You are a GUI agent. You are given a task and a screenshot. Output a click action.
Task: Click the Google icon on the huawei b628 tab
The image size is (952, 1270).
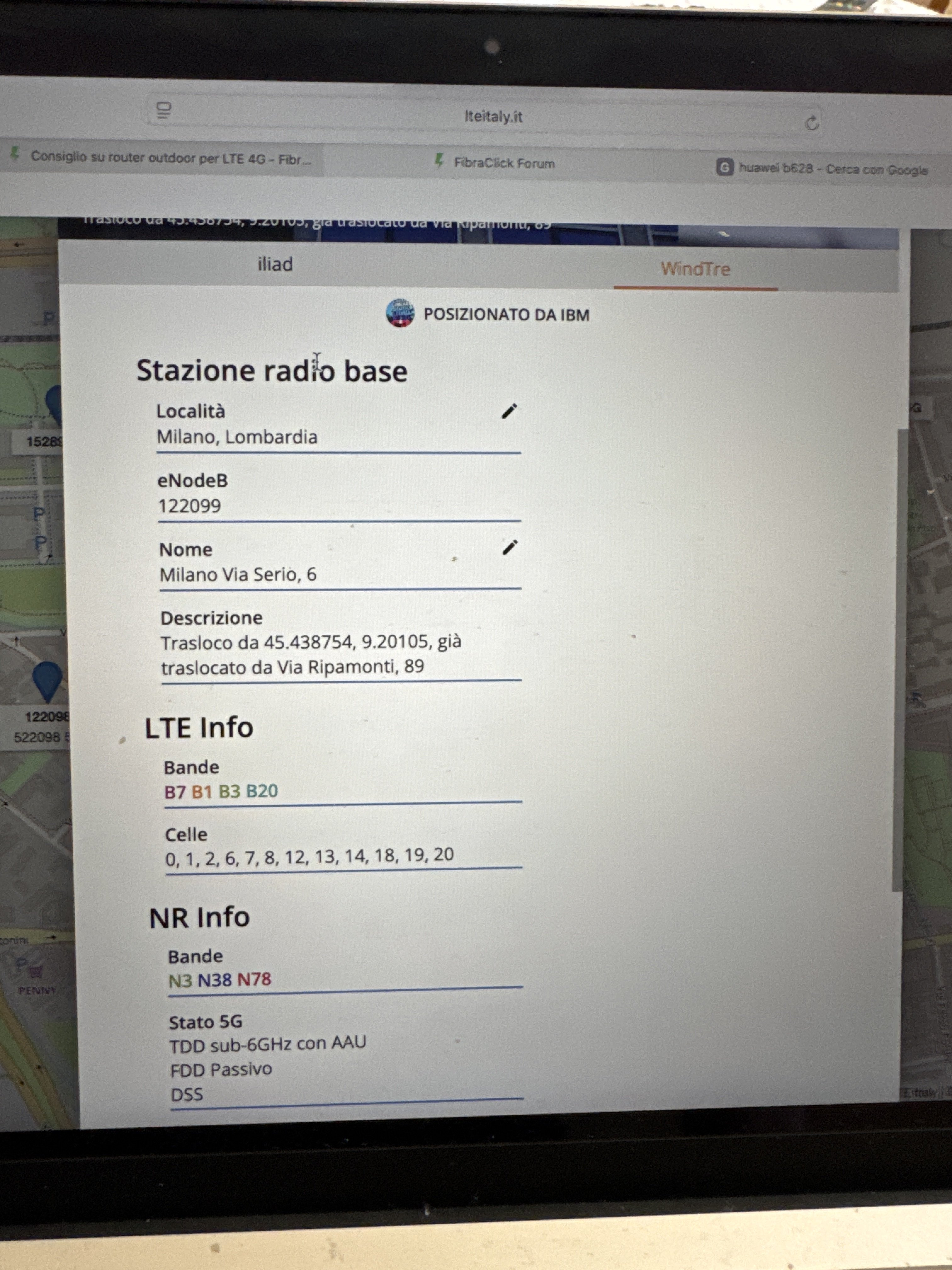724,168
